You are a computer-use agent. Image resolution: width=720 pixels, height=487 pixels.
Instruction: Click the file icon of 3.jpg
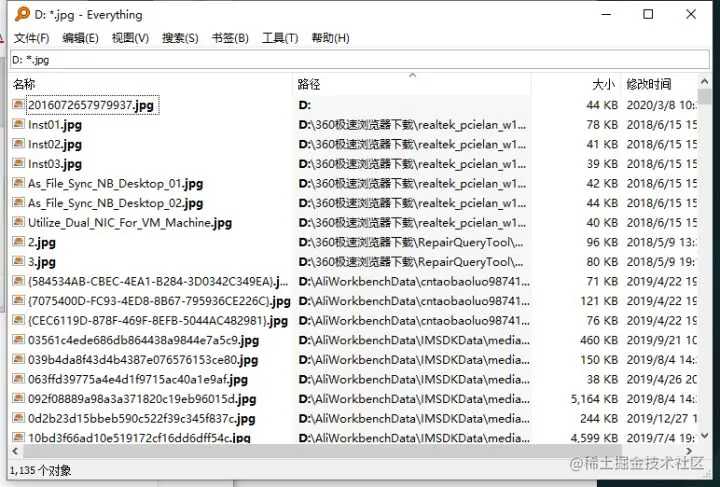coord(18,261)
